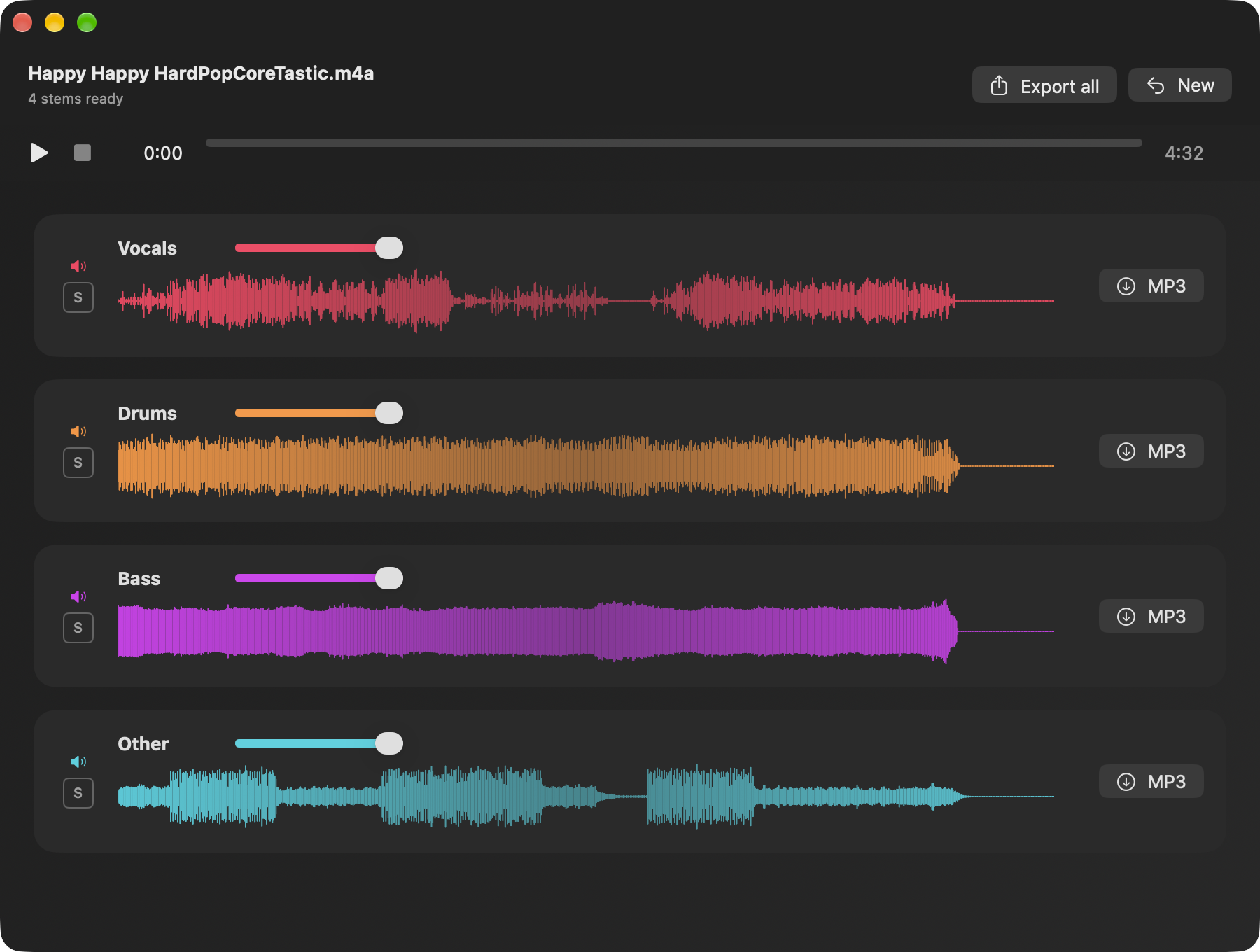Click the 4:32 total duration label
The height and width of the screenshot is (952, 1260).
tap(1184, 153)
